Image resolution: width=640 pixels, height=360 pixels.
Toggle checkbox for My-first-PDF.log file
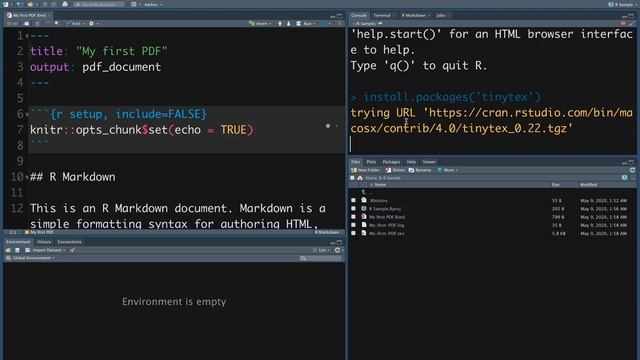pyautogui.click(x=353, y=225)
